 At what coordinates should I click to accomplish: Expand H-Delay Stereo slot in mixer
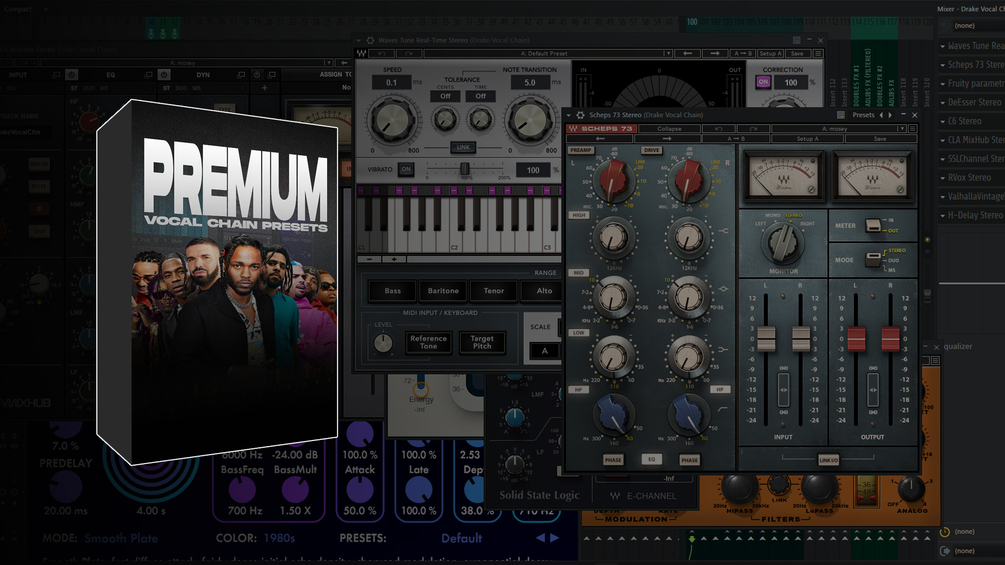pyautogui.click(x=943, y=215)
